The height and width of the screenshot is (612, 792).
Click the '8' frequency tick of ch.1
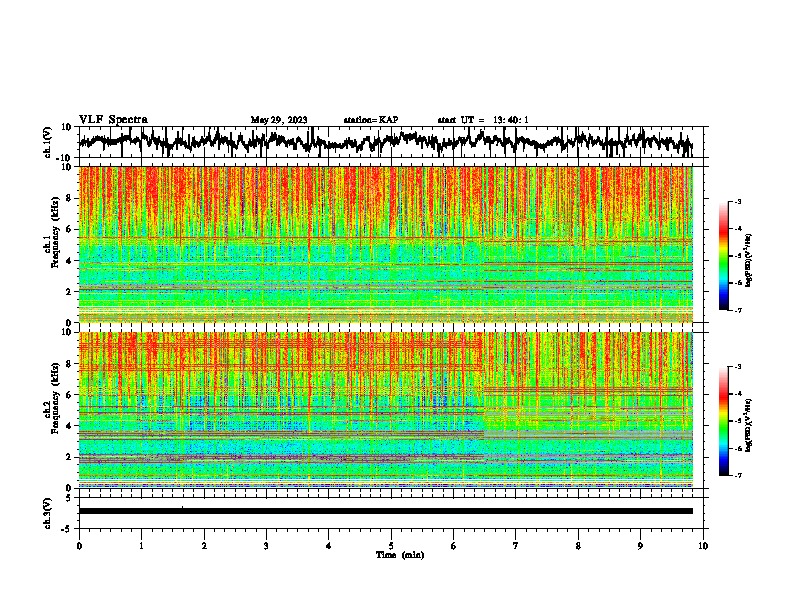(70, 198)
